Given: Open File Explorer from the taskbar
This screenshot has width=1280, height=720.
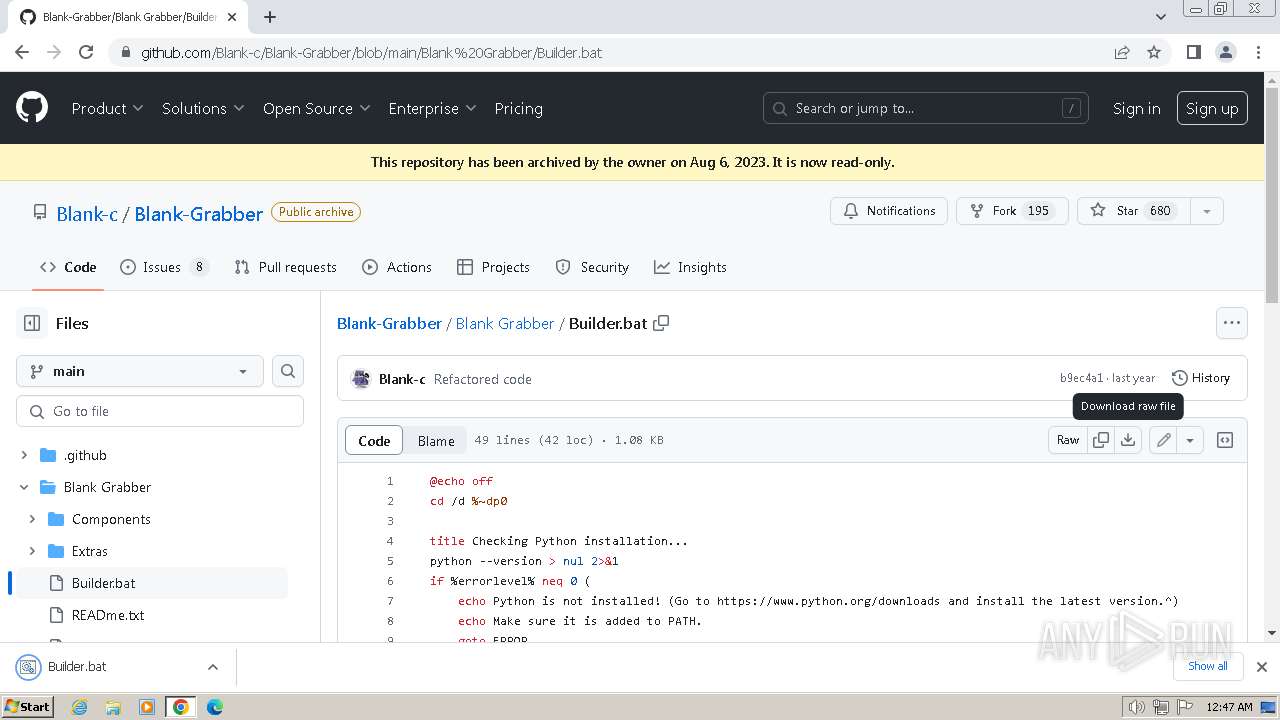Looking at the screenshot, I should pos(113,707).
